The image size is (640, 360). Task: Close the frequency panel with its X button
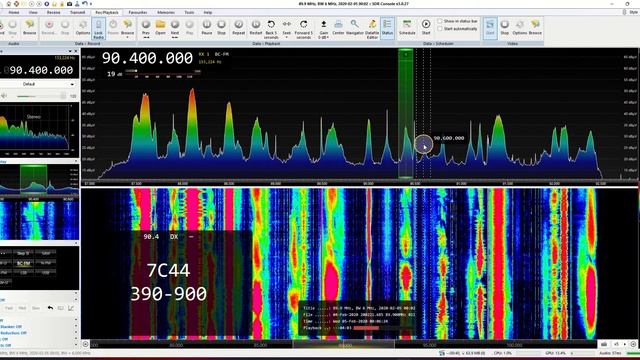76,51
